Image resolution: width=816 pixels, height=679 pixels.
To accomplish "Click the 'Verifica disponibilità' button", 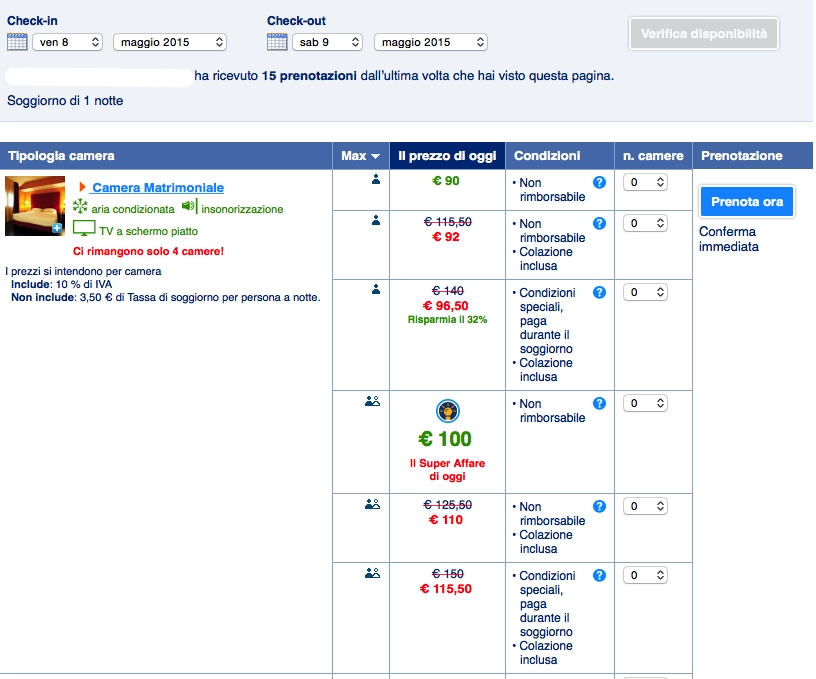I will (x=704, y=34).
